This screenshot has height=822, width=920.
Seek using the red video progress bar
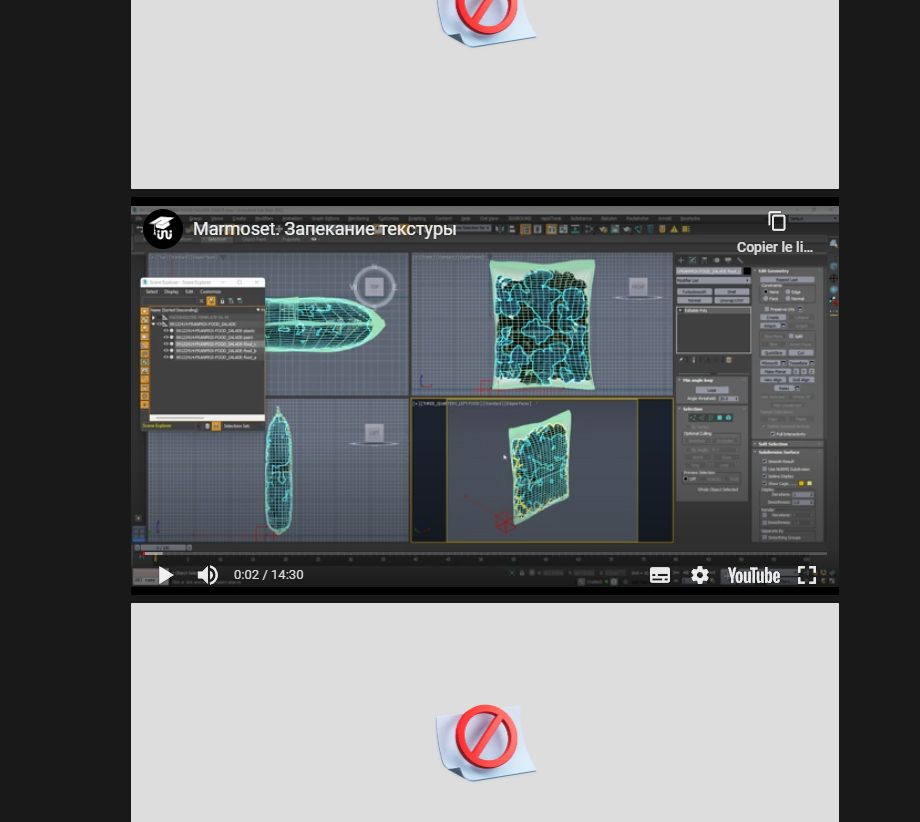[x=485, y=553]
